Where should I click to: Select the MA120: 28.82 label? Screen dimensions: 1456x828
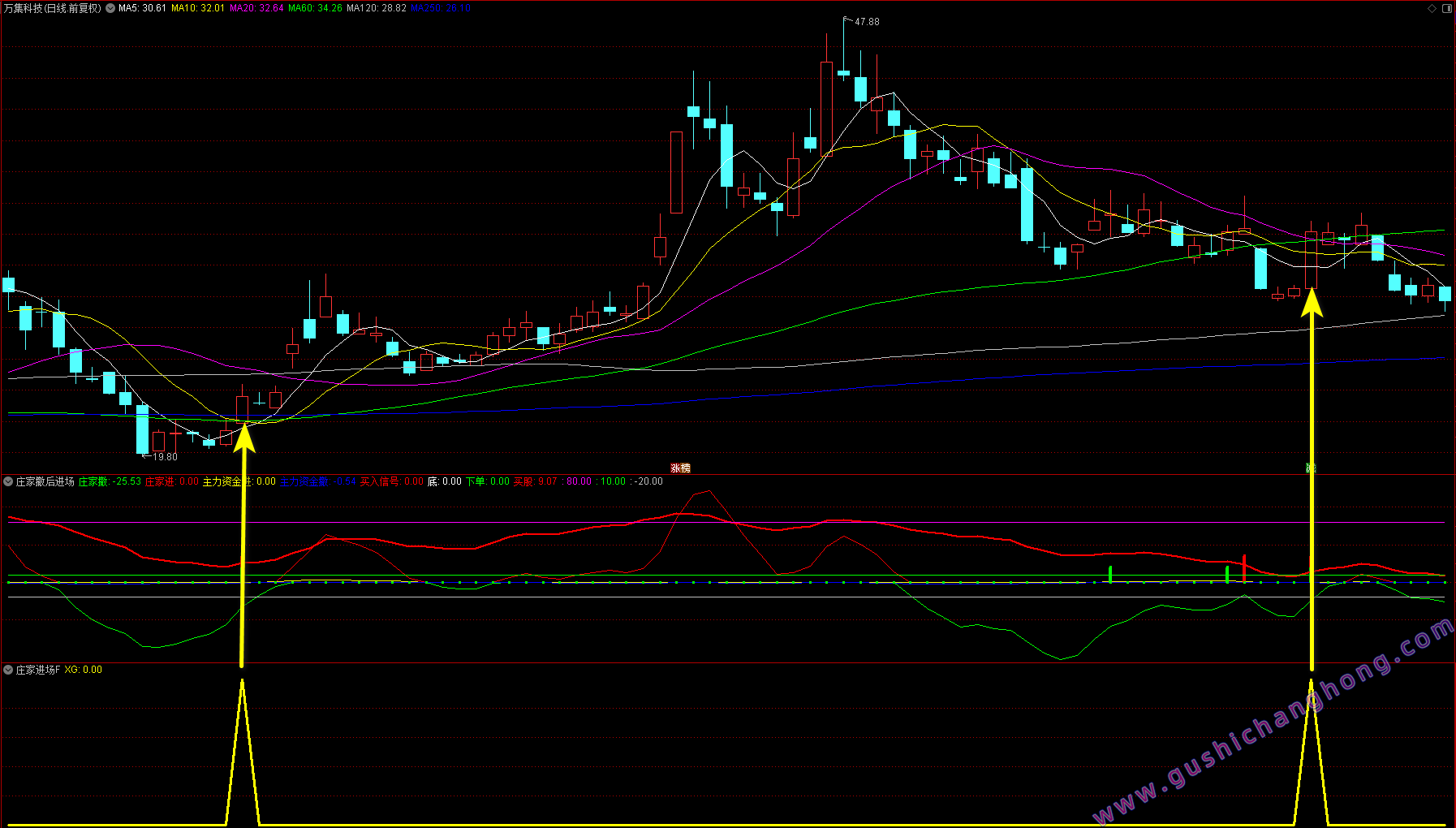click(377, 8)
